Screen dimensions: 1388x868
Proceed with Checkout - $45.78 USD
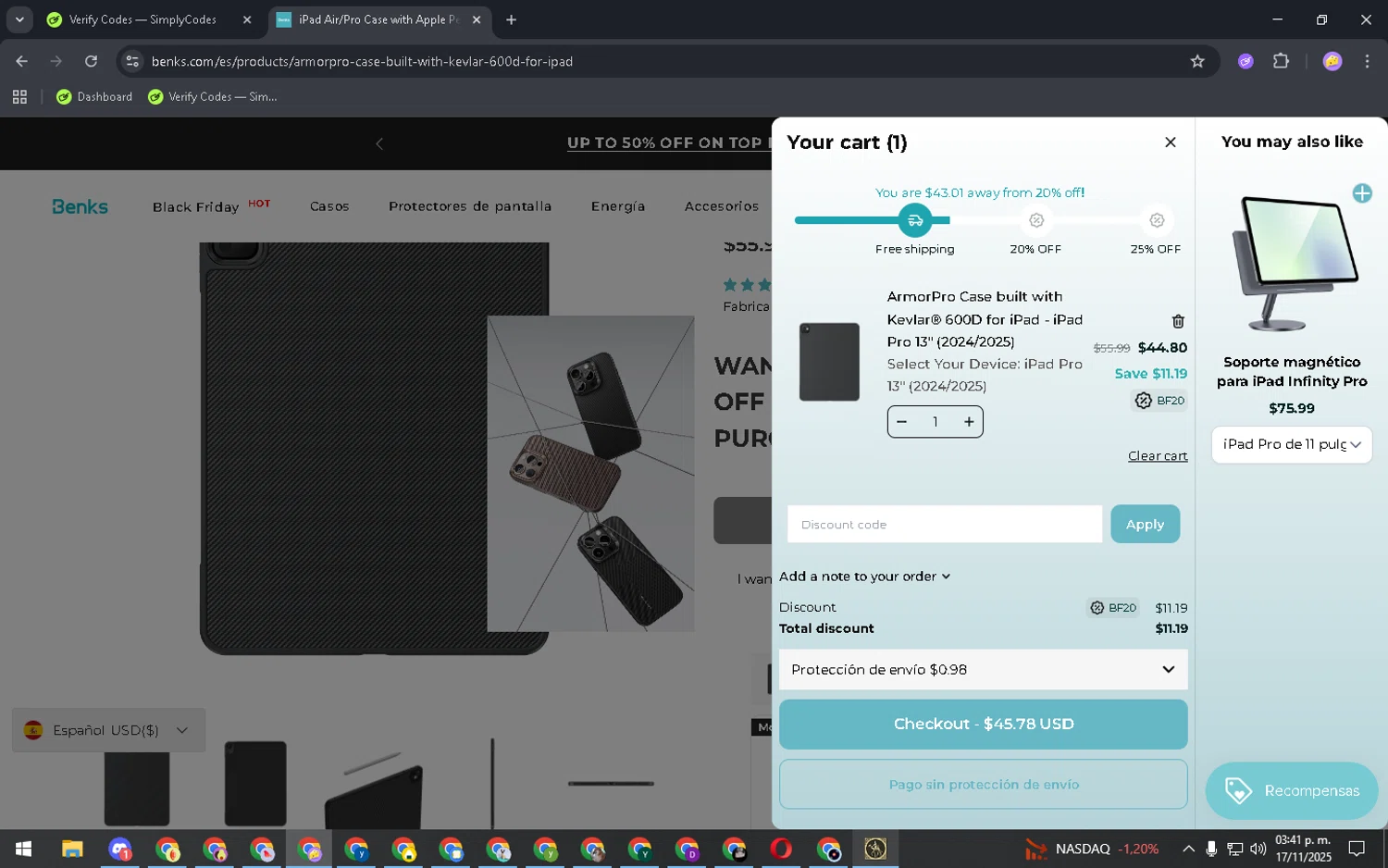983,724
